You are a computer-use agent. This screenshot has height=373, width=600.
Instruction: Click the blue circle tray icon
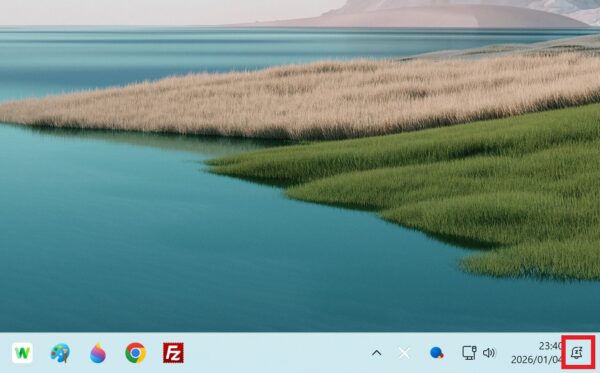point(437,353)
